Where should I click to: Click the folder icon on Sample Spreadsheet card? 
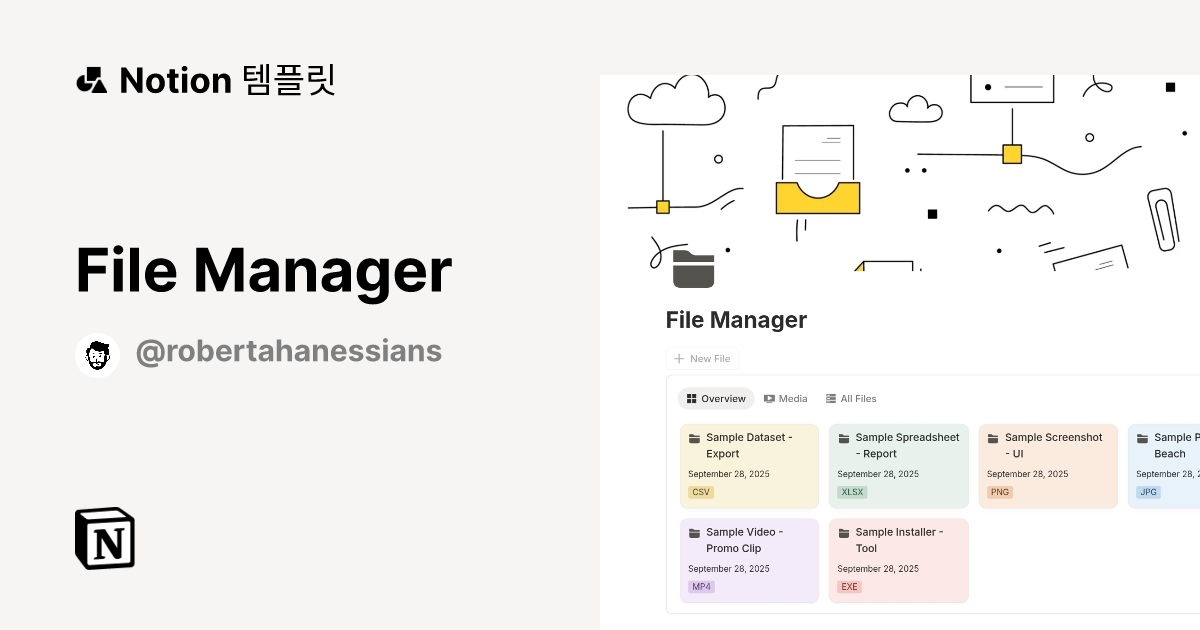(x=845, y=437)
